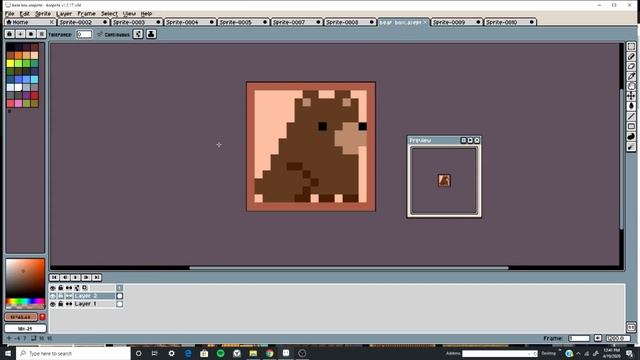Toggle continuous cels for Layer 2
Screen dimensions: 640x360
pos(69,296)
